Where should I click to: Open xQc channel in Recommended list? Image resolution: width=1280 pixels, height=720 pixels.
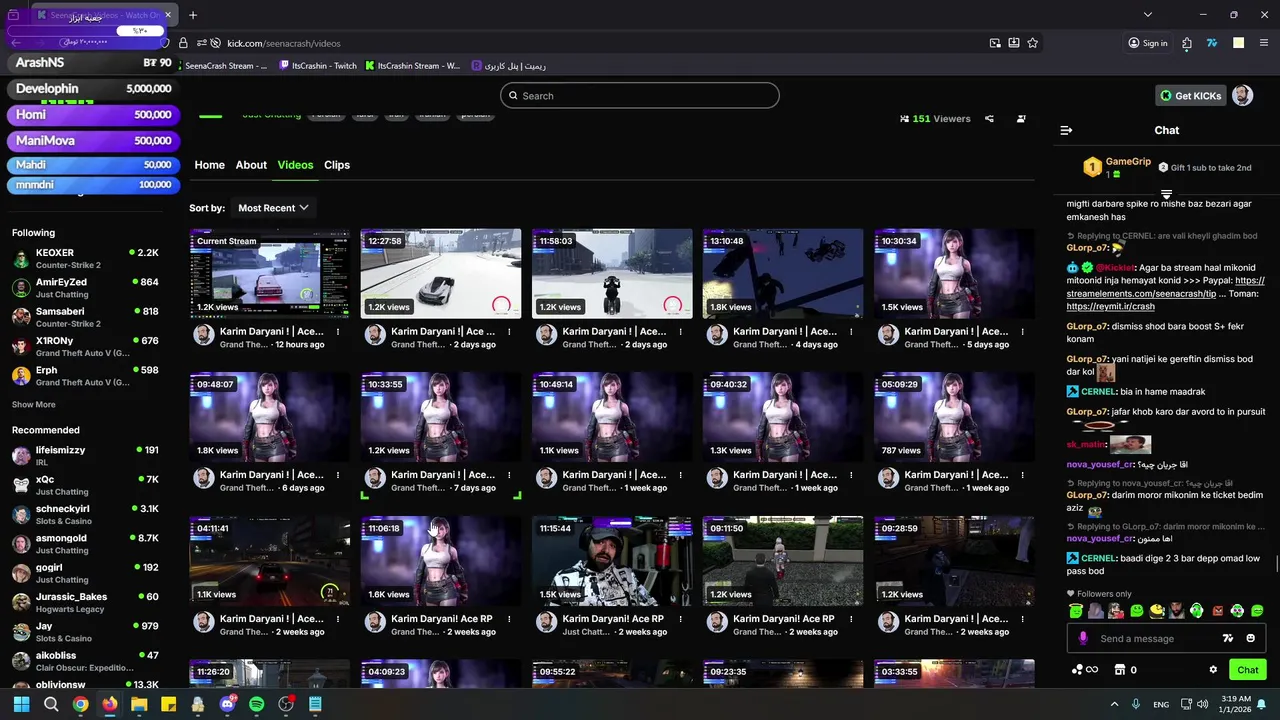coord(86,485)
